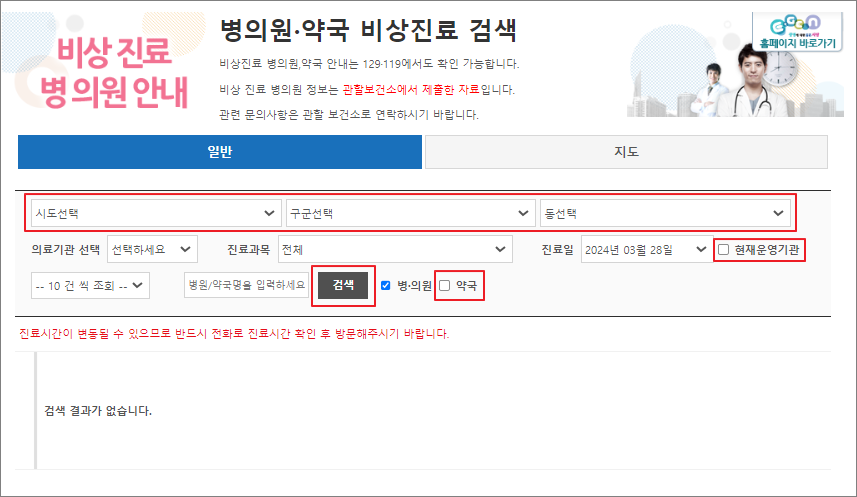Open the 홈페이지 바로가기 link icon

(x=797, y=32)
